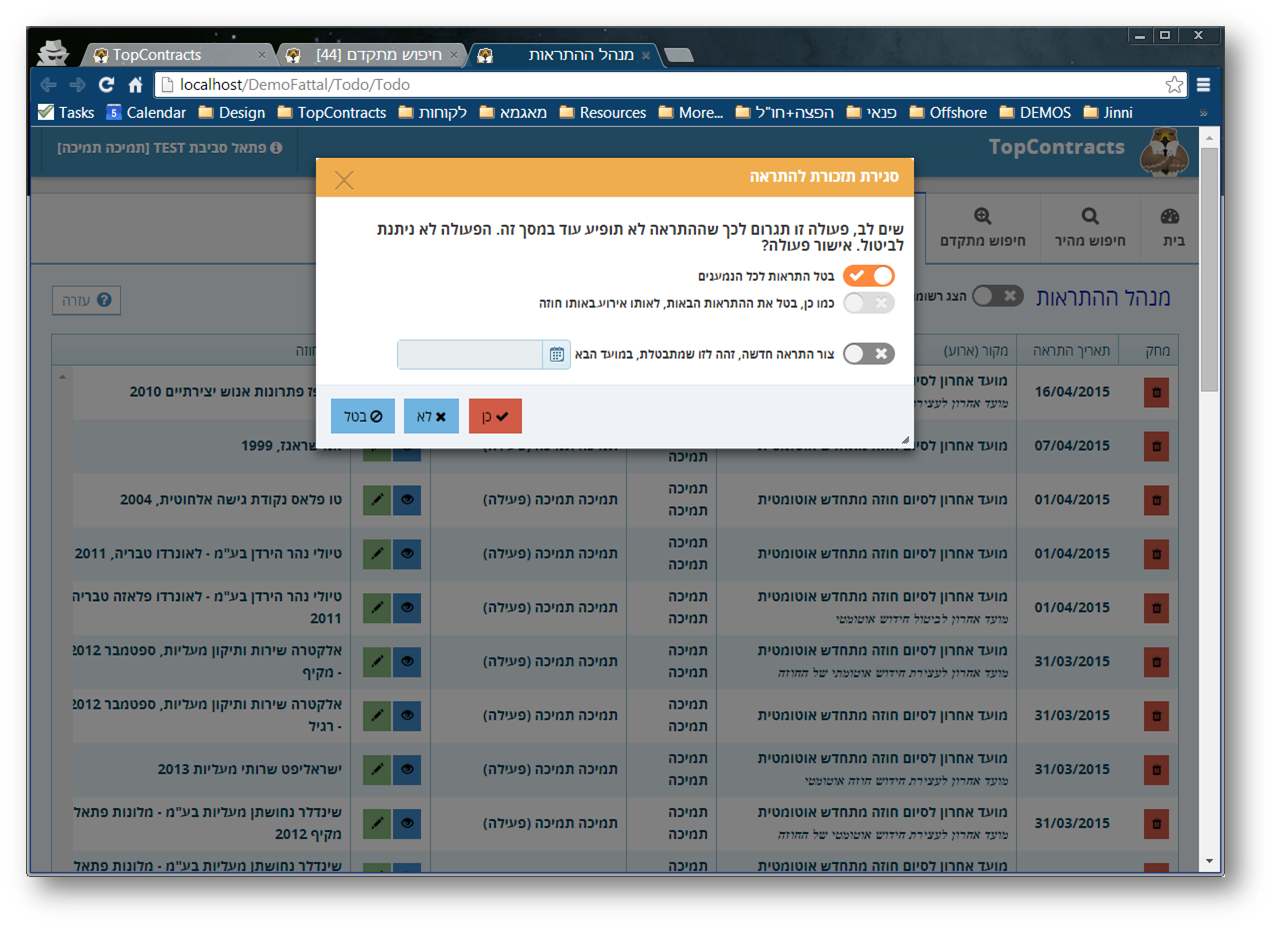Click the פתאל סביבת TEST environment label
The image size is (1277, 929).
170,148
